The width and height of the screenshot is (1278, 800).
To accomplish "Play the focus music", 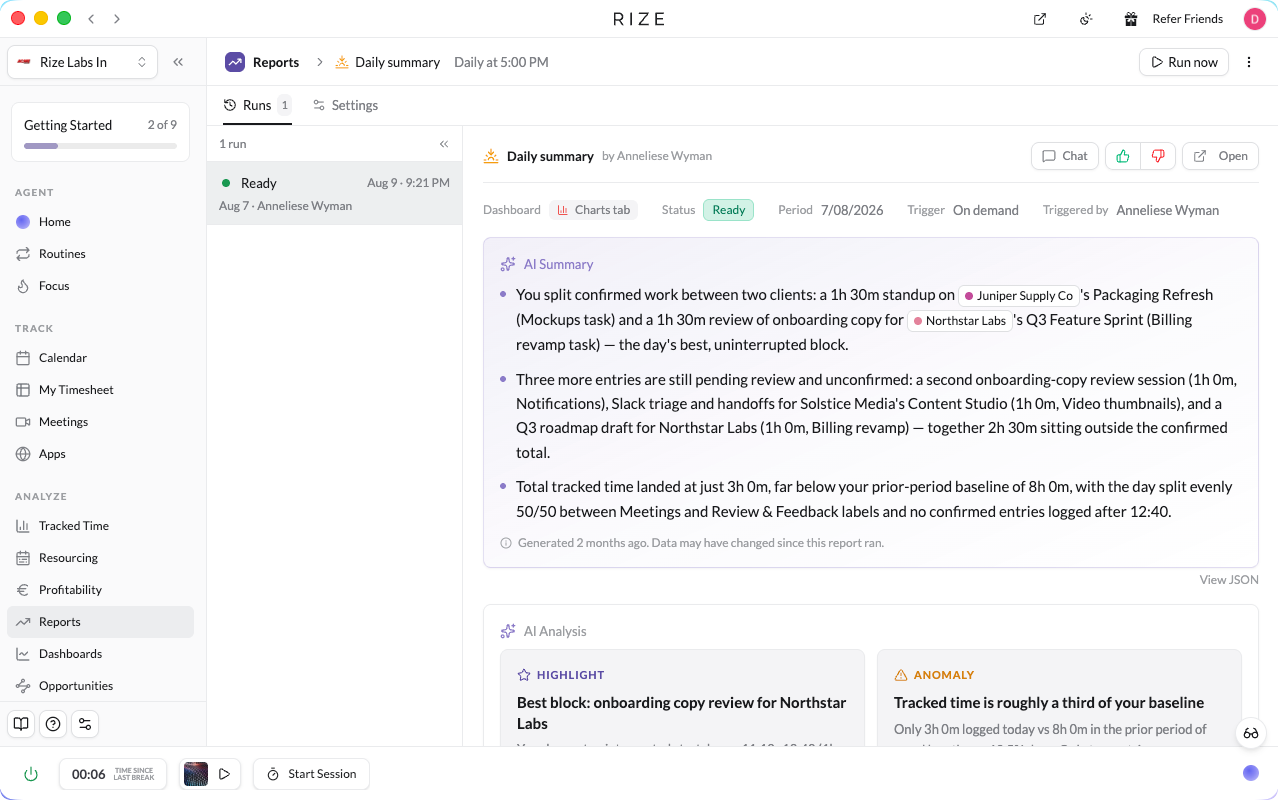I will (225, 774).
